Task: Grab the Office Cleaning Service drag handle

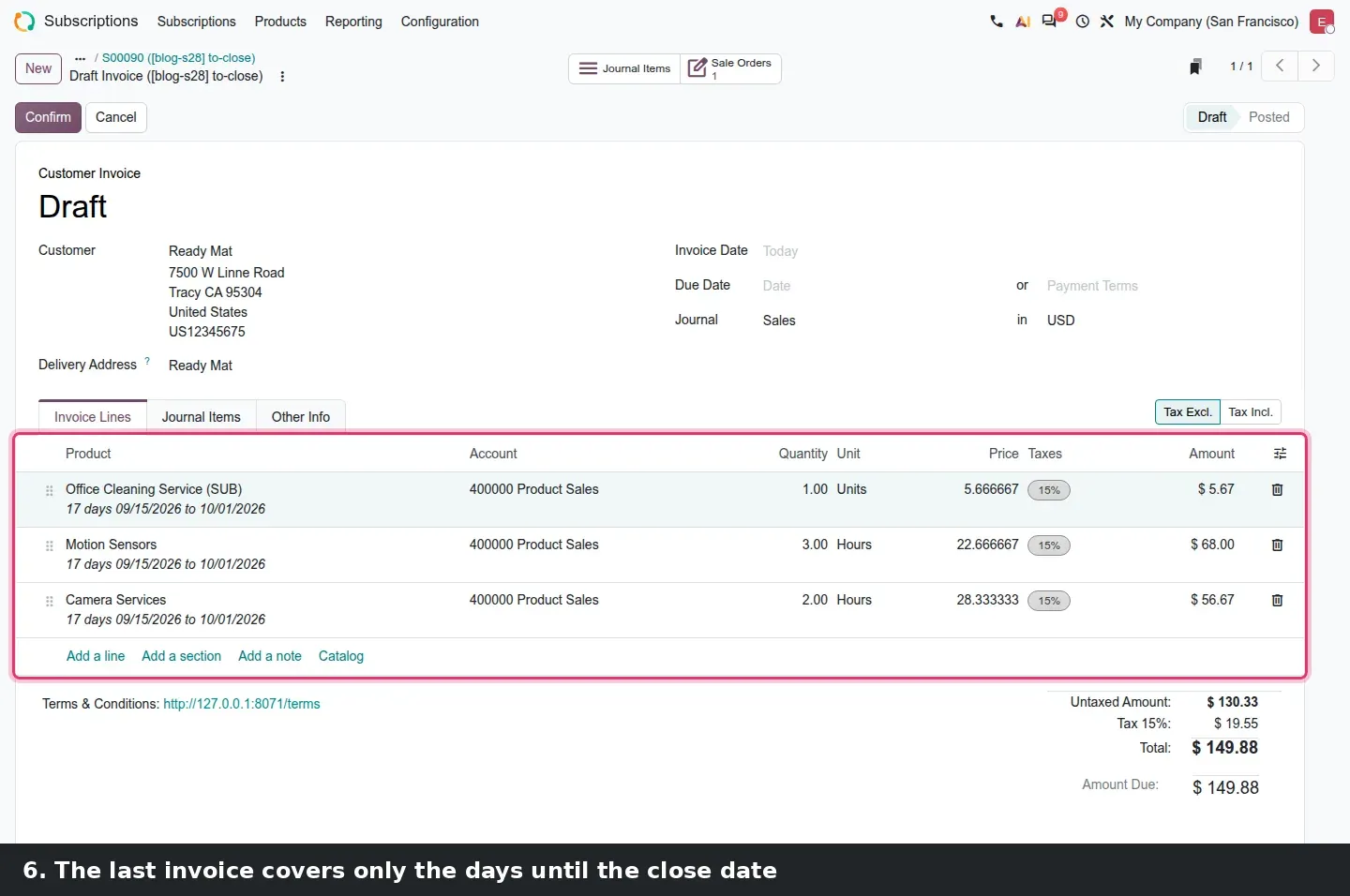Action: 50,490
